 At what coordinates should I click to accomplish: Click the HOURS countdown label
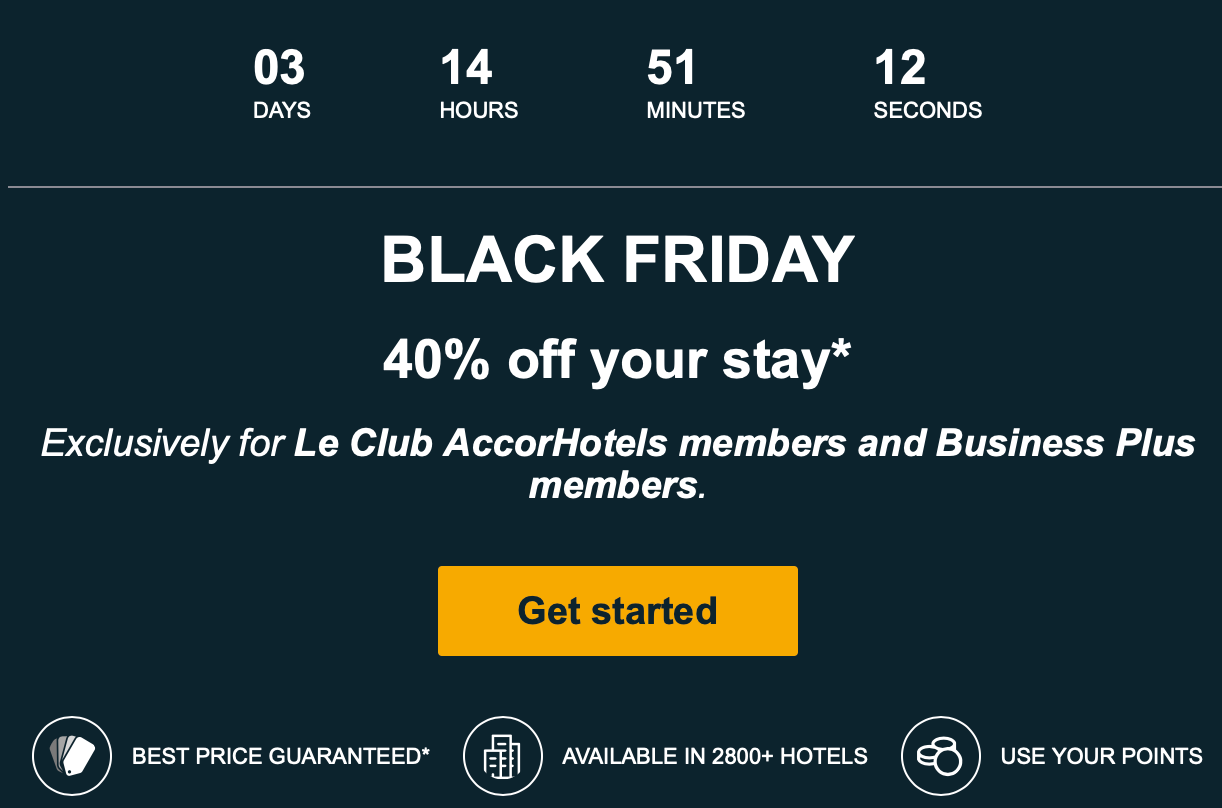pos(479,111)
